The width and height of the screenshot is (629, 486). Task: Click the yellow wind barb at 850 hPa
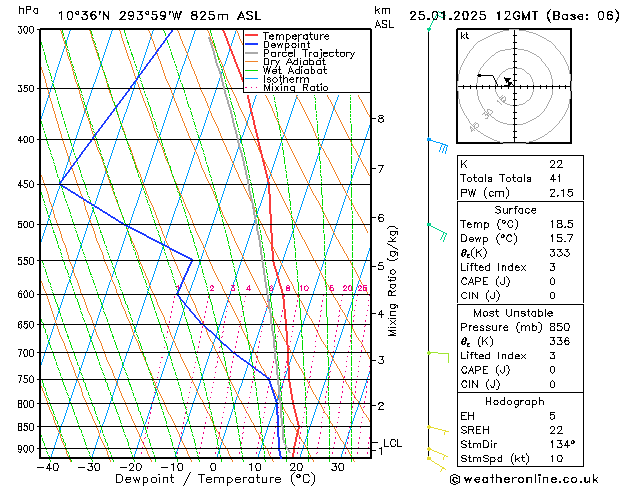tap(438, 430)
